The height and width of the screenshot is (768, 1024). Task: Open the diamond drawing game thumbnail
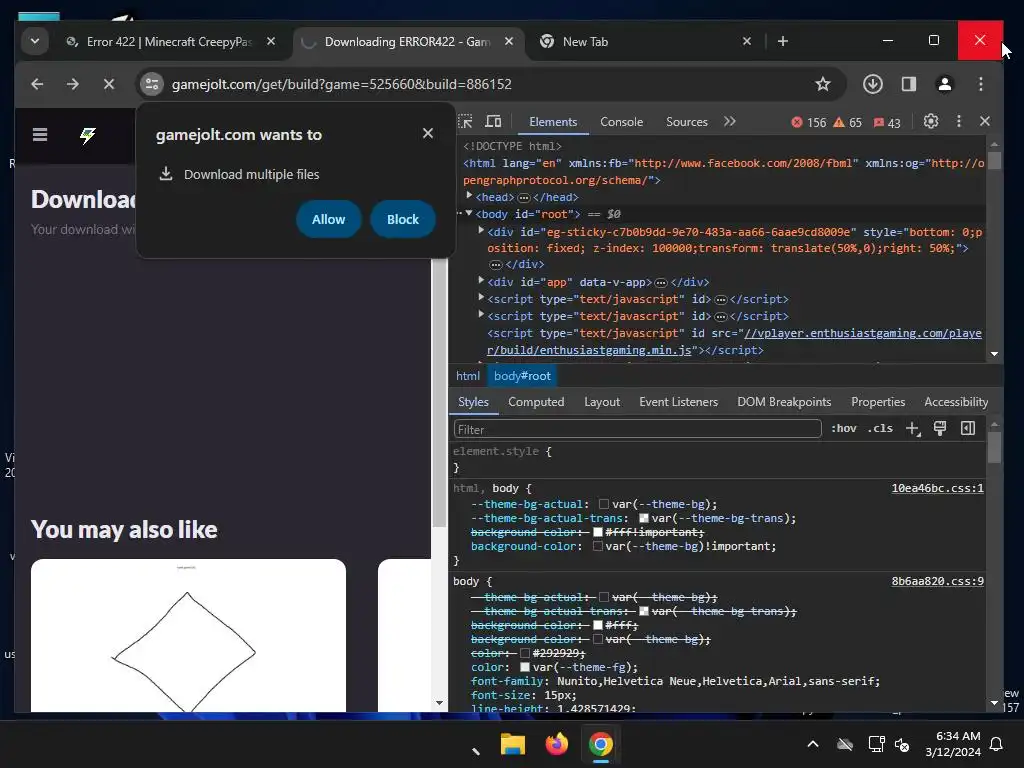[188, 635]
